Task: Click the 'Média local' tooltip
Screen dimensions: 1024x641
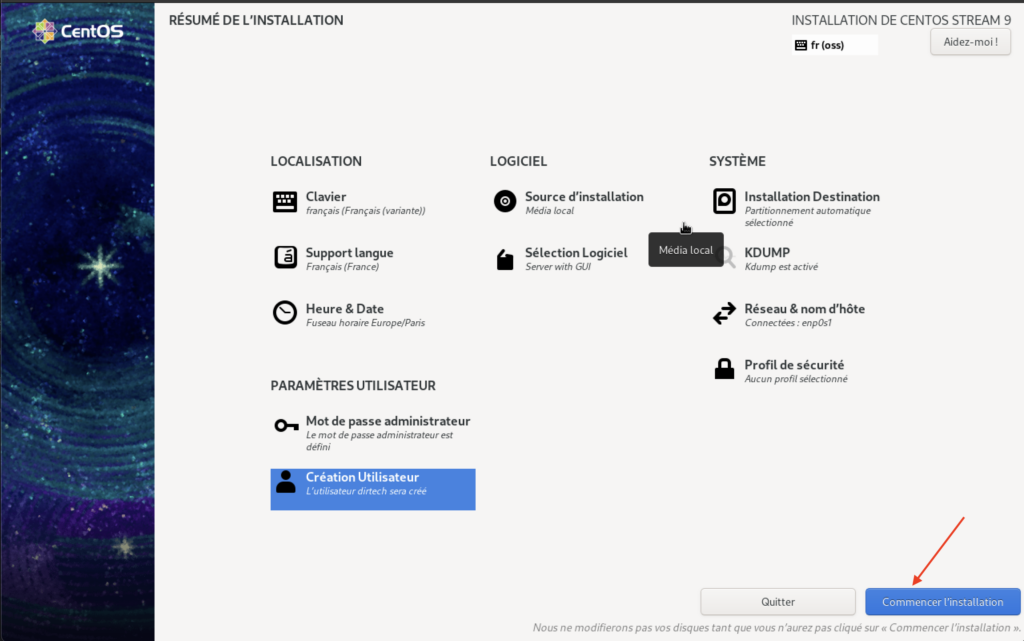Action: [x=686, y=250]
